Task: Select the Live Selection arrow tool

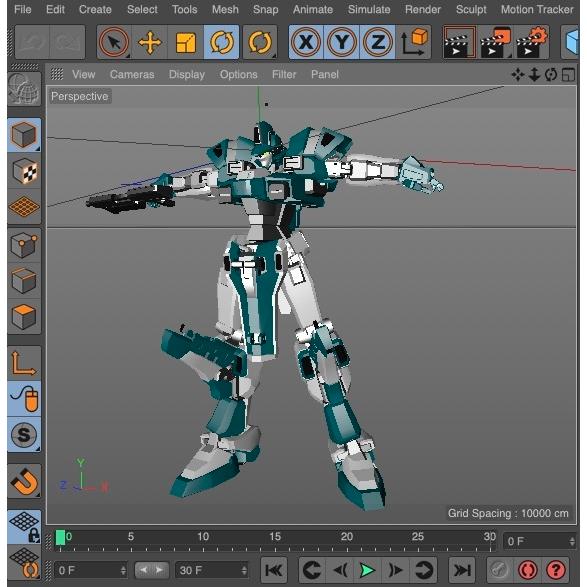Action: 114,42
